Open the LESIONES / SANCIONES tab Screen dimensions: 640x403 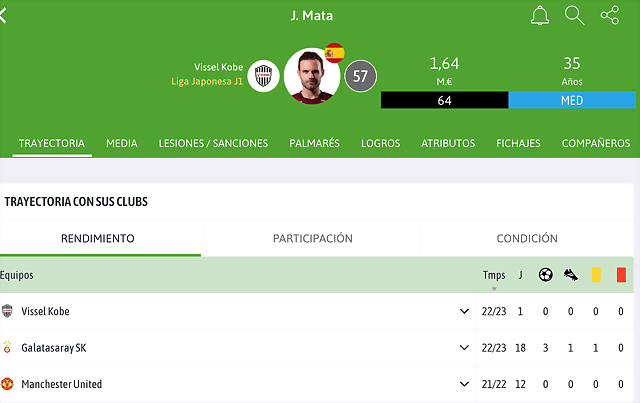click(213, 143)
